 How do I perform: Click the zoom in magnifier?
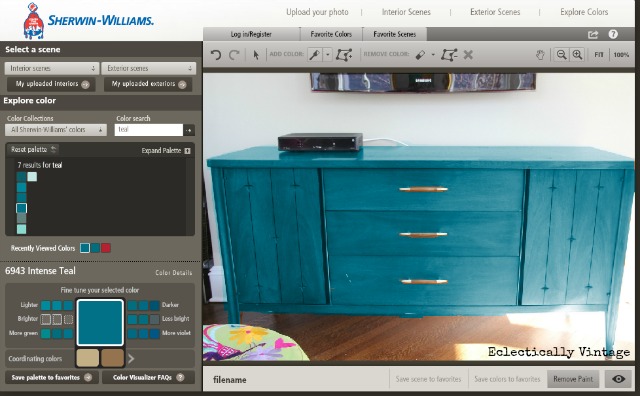coord(577,54)
